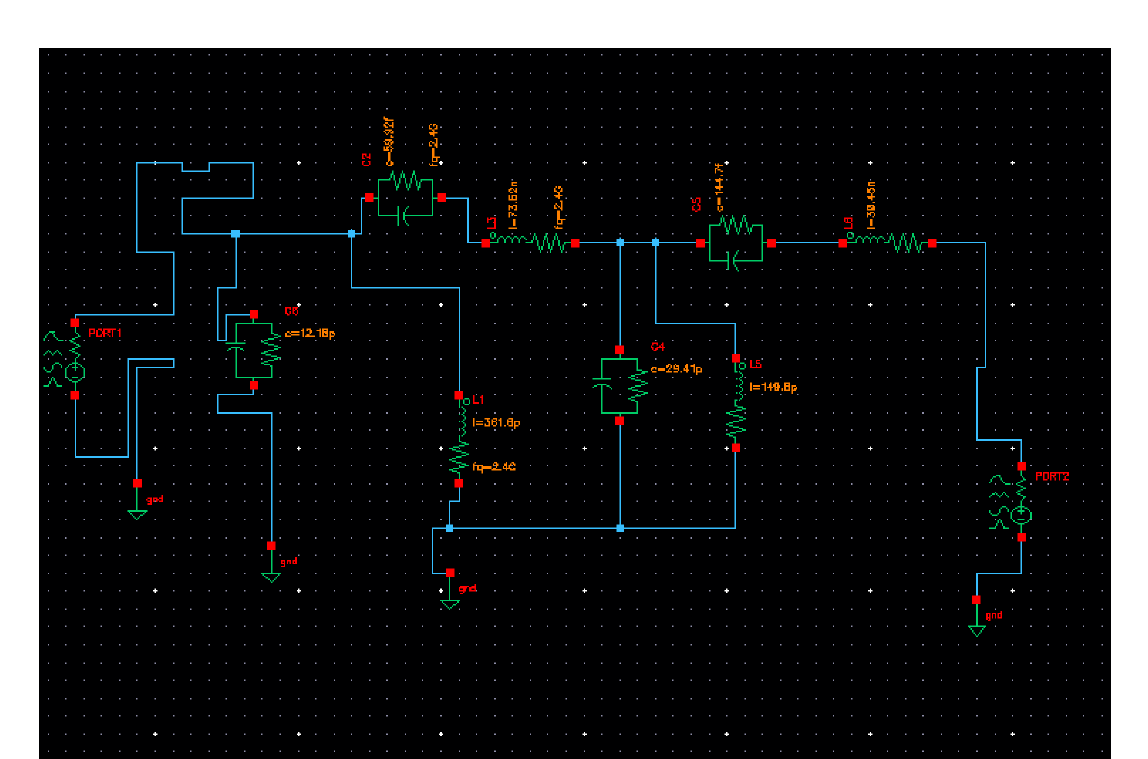Select the PORT1 source symbol

tap(66, 359)
